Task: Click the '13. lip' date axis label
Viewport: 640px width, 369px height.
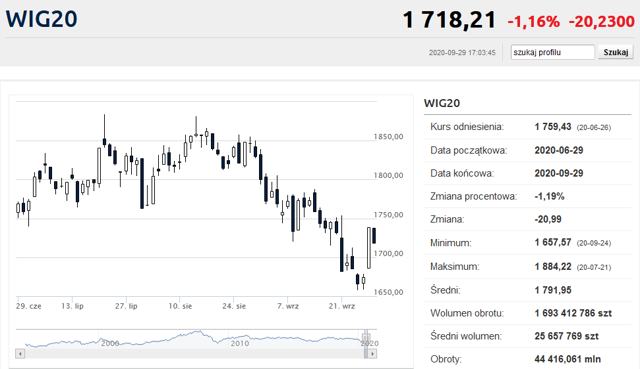Action: point(72,306)
